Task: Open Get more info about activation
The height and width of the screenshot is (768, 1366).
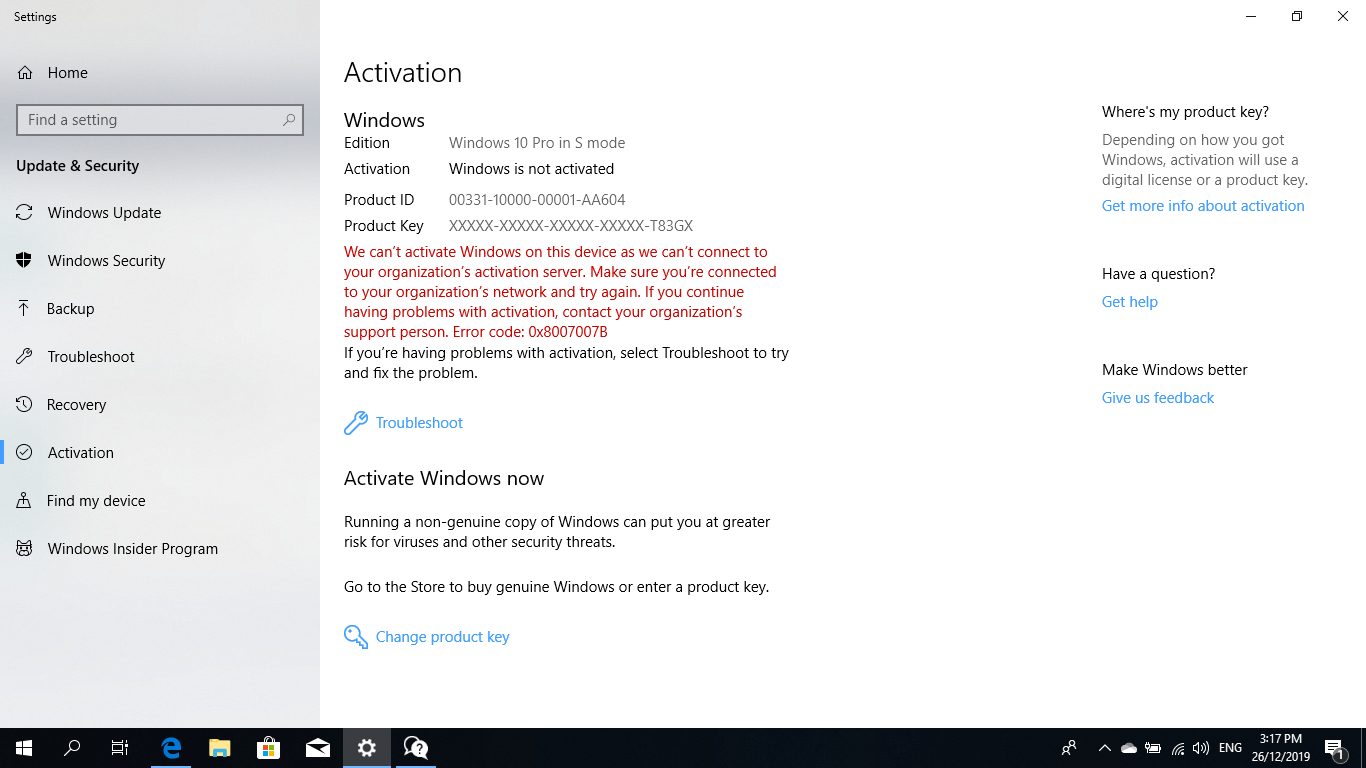Action: [x=1203, y=205]
